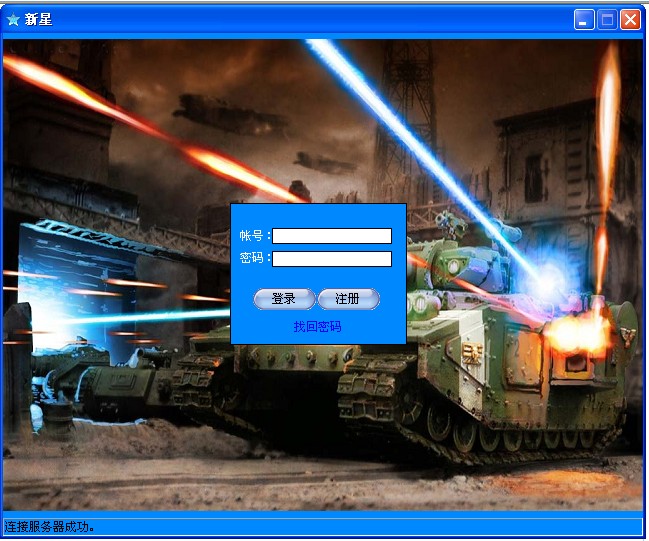Close the 新星 window

(630, 20)
